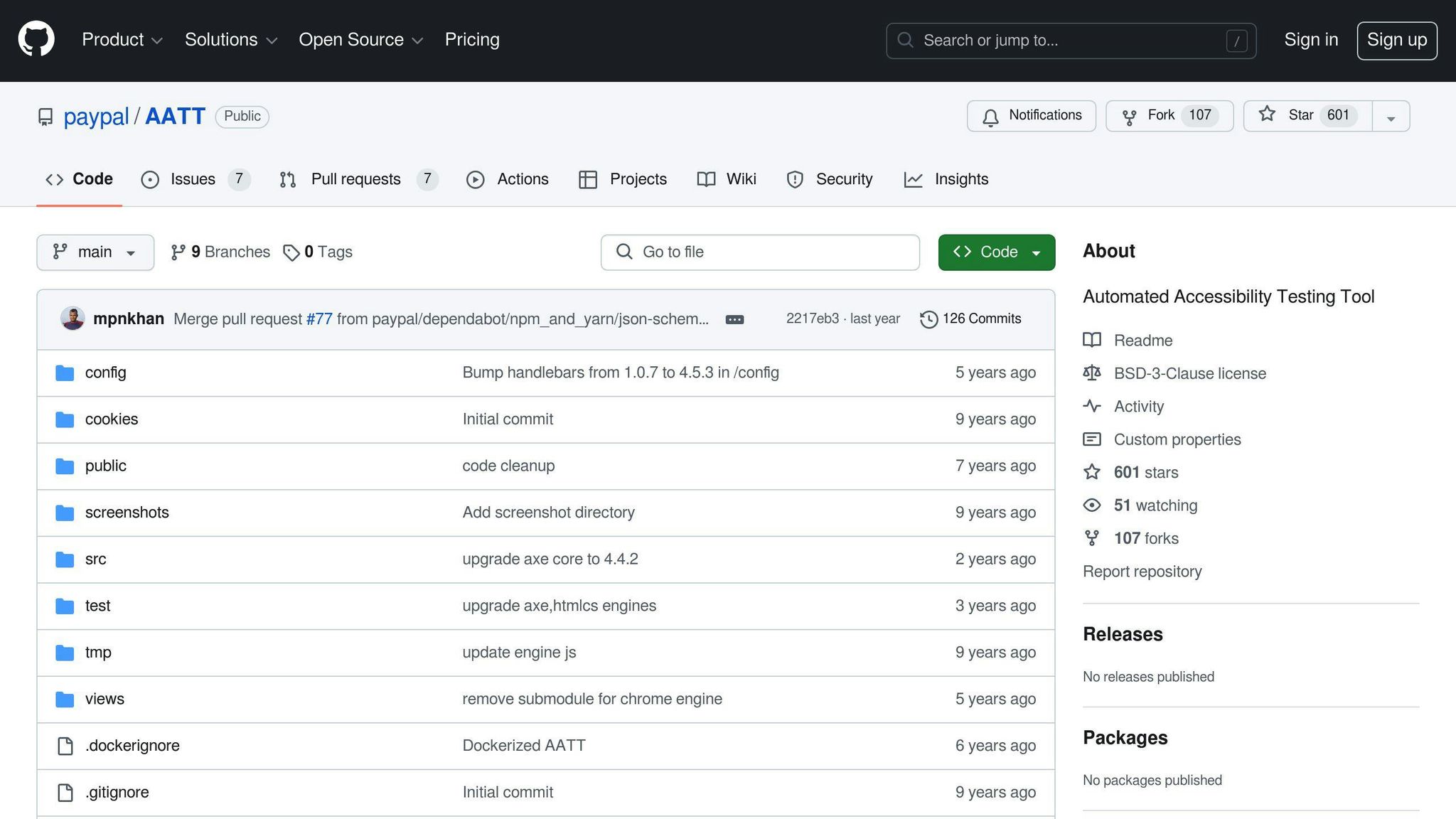Switch to the Issues tab
This screenshot has height=819, width=1456.
[195, 179]
